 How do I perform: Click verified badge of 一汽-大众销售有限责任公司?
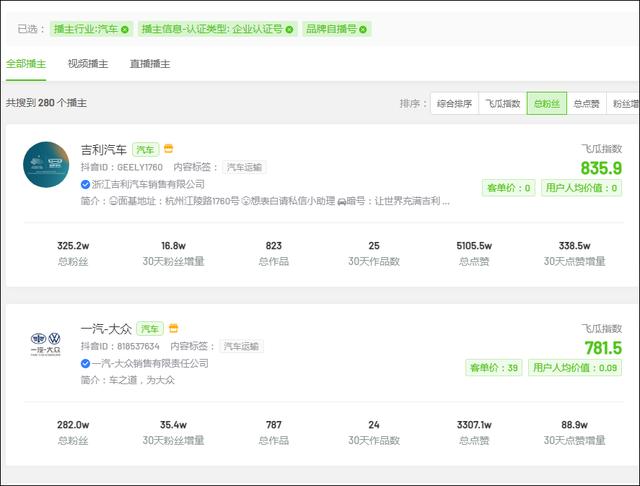(85, 363)
